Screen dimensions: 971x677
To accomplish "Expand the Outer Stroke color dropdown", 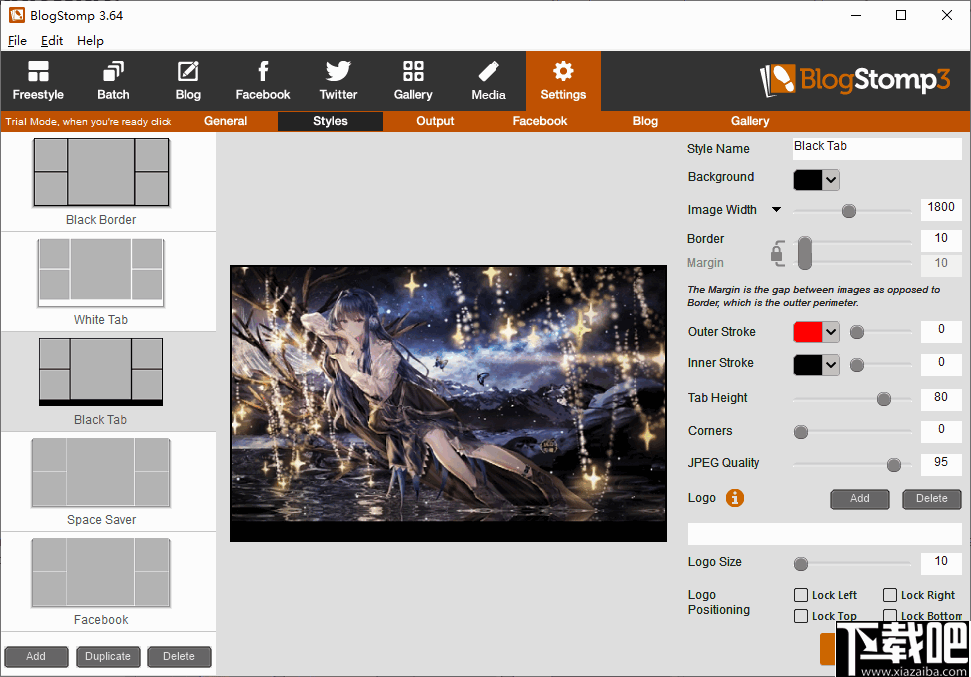I will tap(831, 332).
